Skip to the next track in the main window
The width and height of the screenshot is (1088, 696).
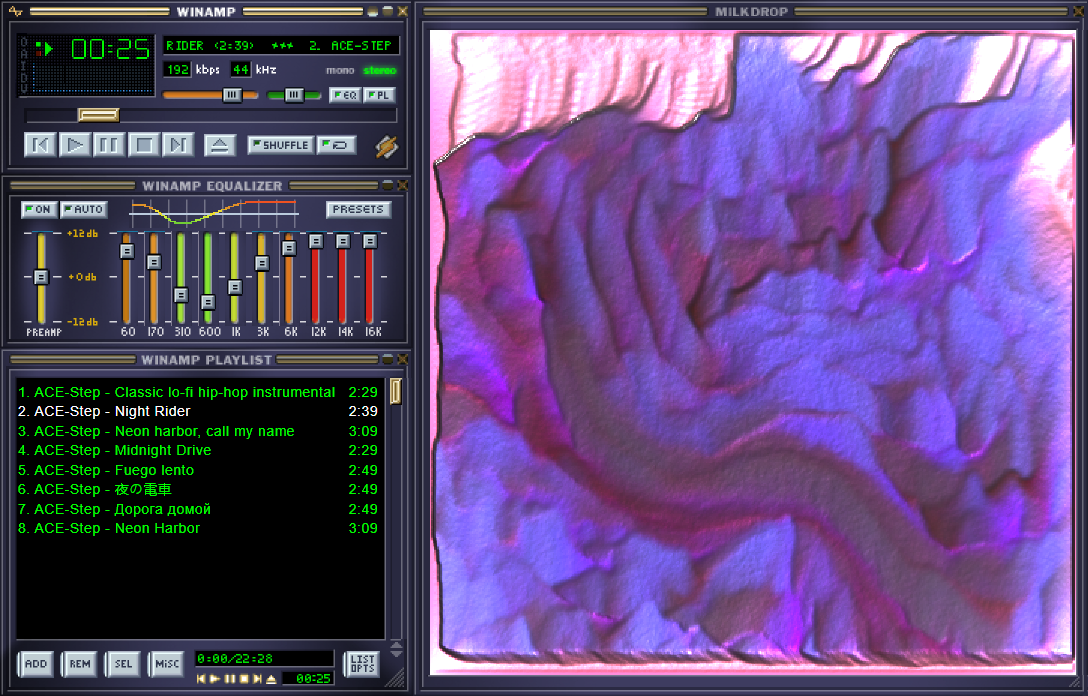(x=178, y=145)
